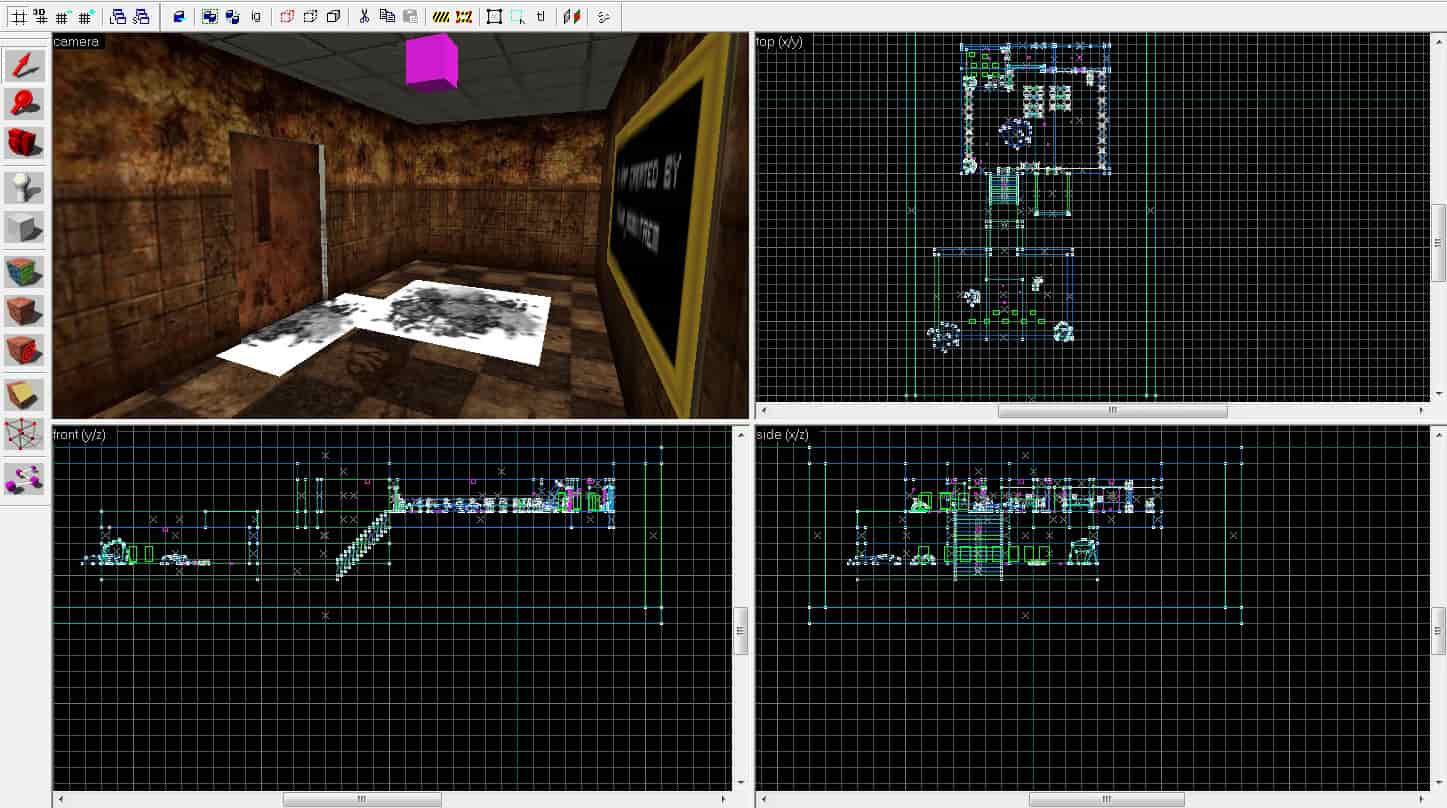Select the grey Block tool

tap(24, 227)
